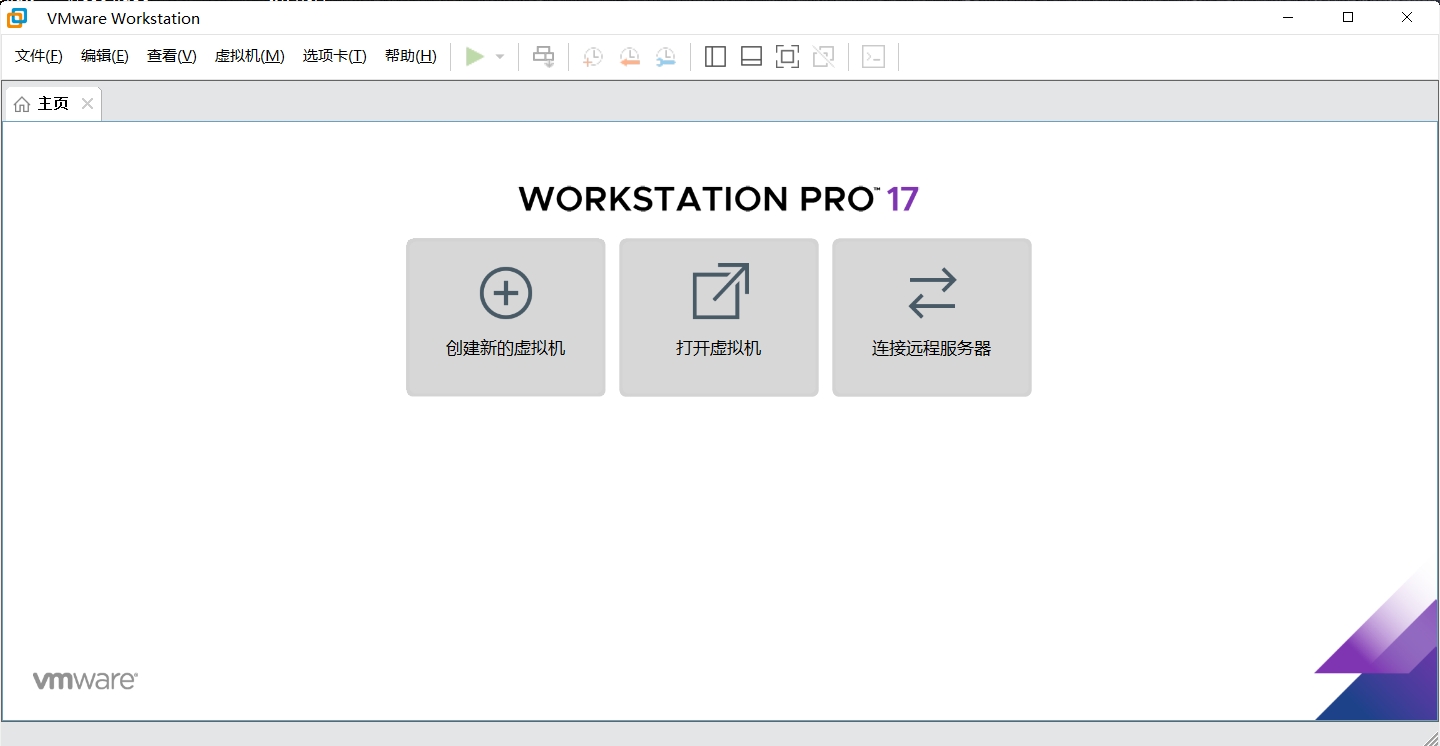Screen dimensions: 1440x746
Task: Click the green Power On play icon
Action: click(475, 57)
